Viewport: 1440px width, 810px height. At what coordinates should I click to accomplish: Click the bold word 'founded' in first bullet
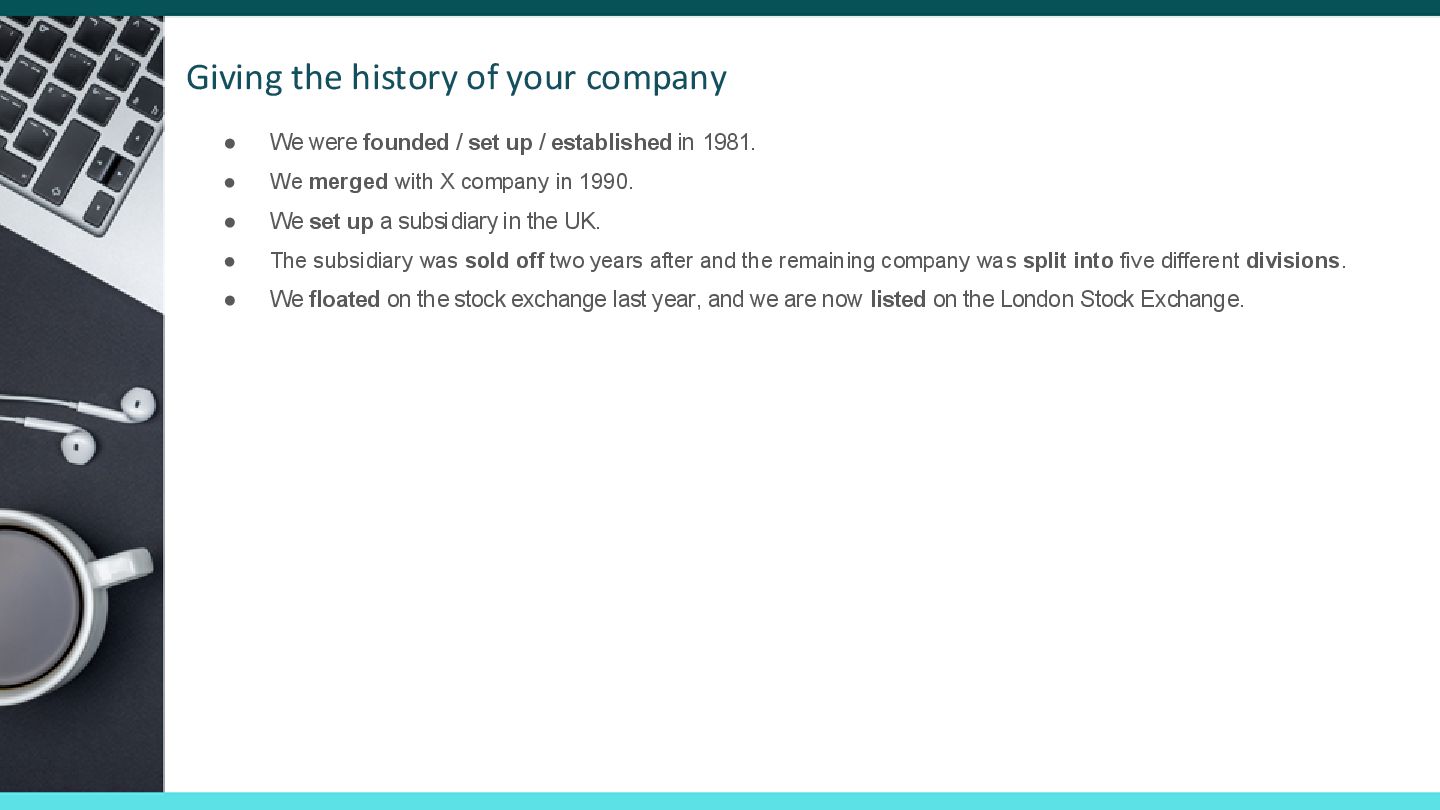pos(406,142)
